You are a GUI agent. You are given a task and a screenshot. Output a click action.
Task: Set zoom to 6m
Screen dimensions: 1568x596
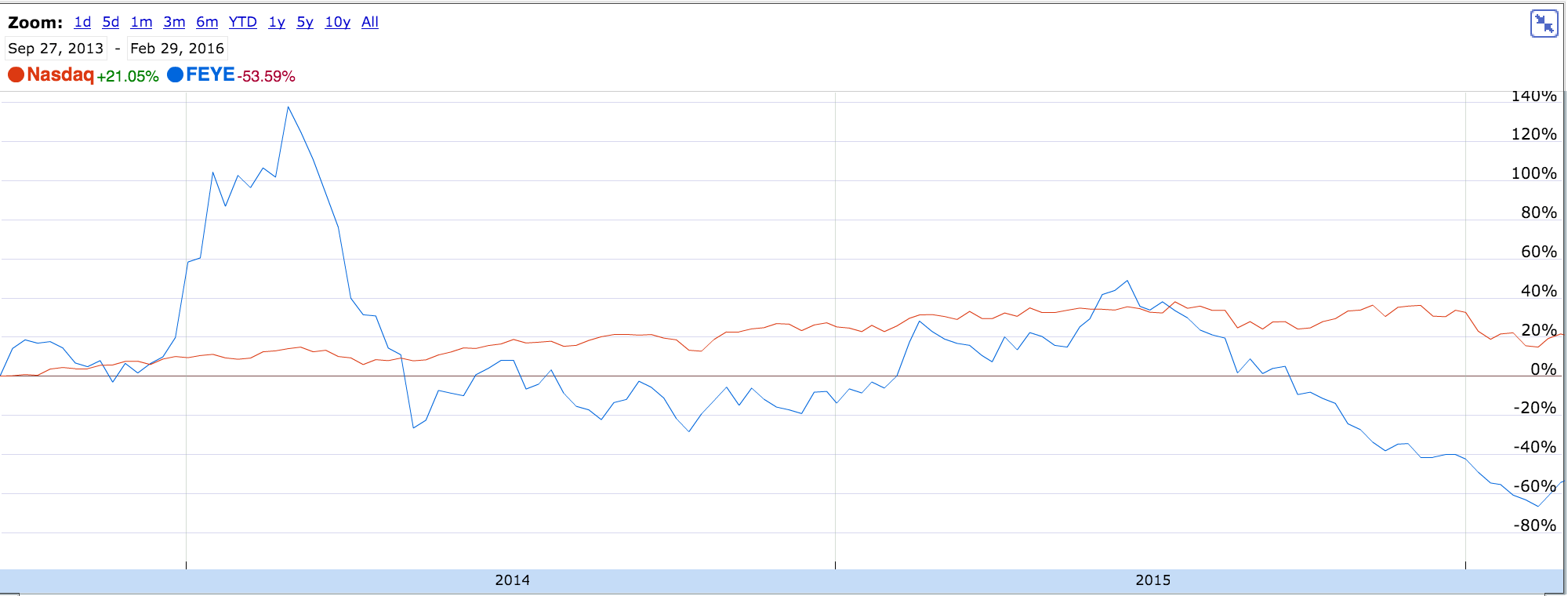pyautogui.click(x=207, y=22)
